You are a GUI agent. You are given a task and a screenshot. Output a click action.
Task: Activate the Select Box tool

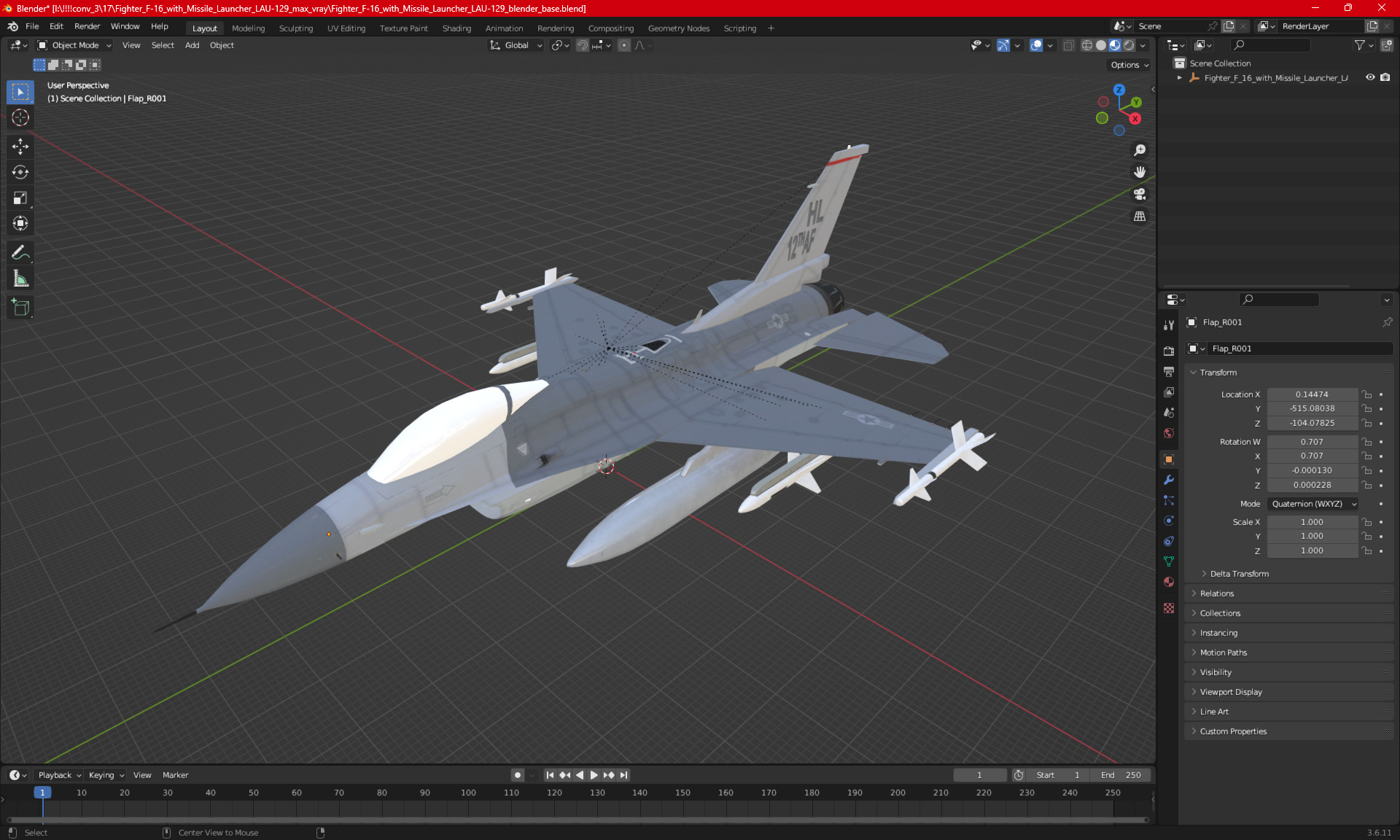[20, 92]
